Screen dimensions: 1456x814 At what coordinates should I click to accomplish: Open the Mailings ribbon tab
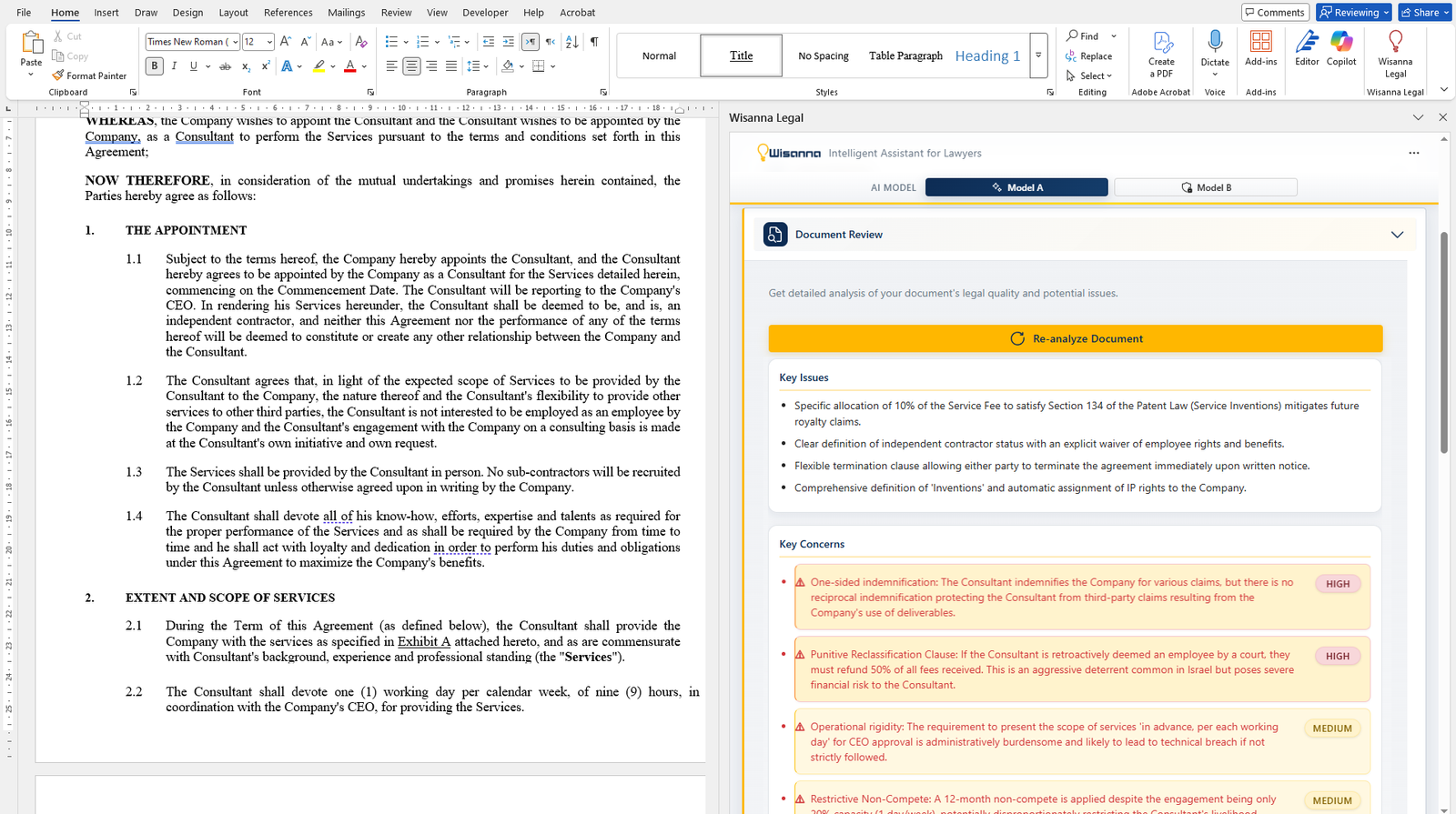pyautogui.click(x=346, y=13)
